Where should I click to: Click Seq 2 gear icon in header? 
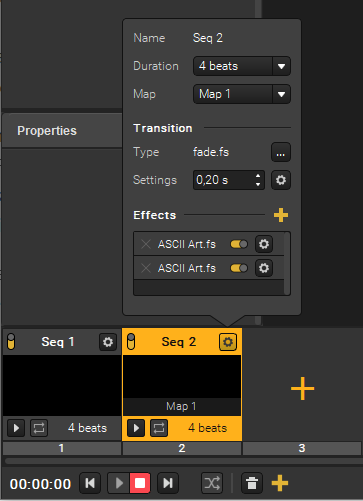[228, 342]
